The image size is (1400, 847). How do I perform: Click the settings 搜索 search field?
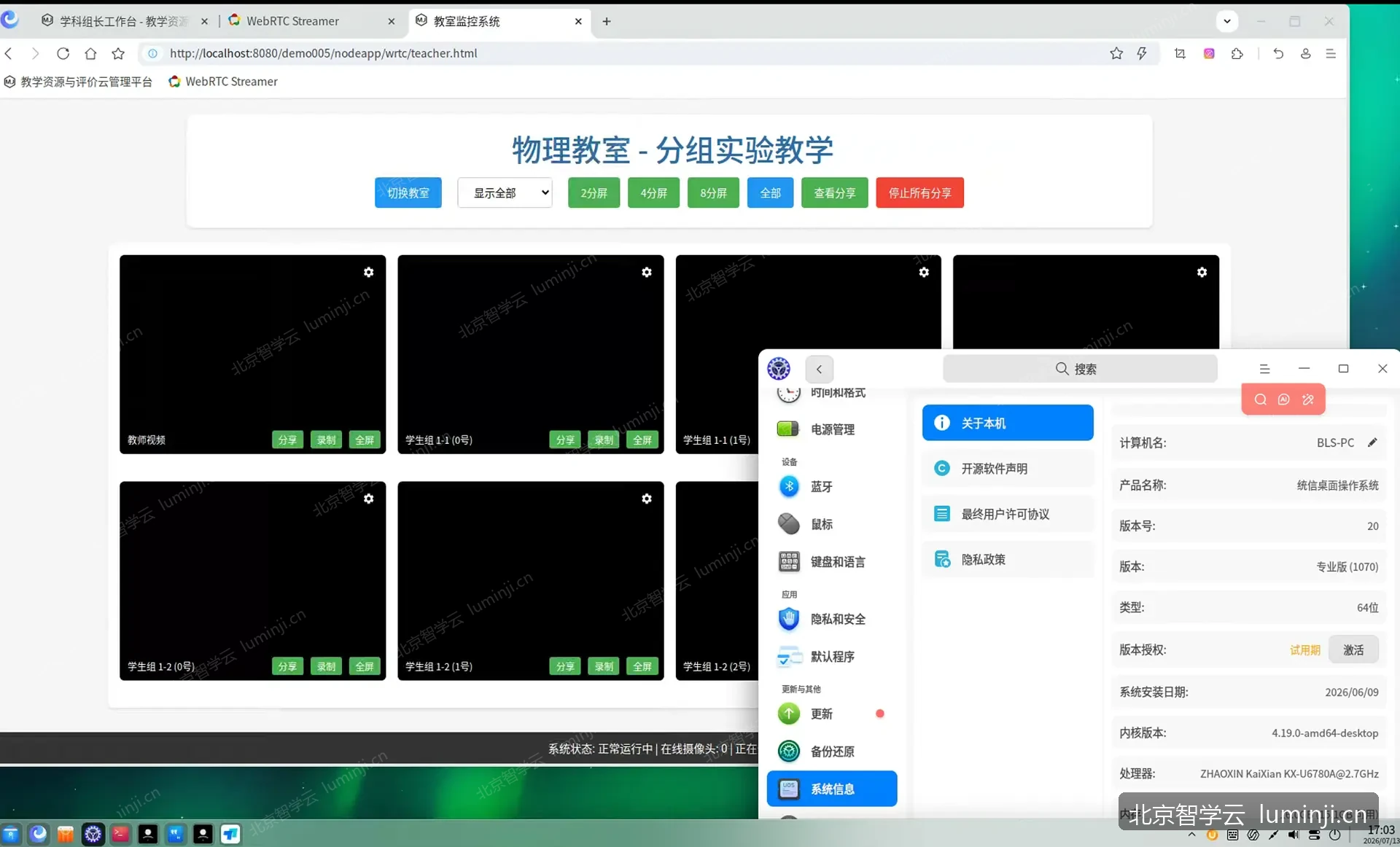1080,369
